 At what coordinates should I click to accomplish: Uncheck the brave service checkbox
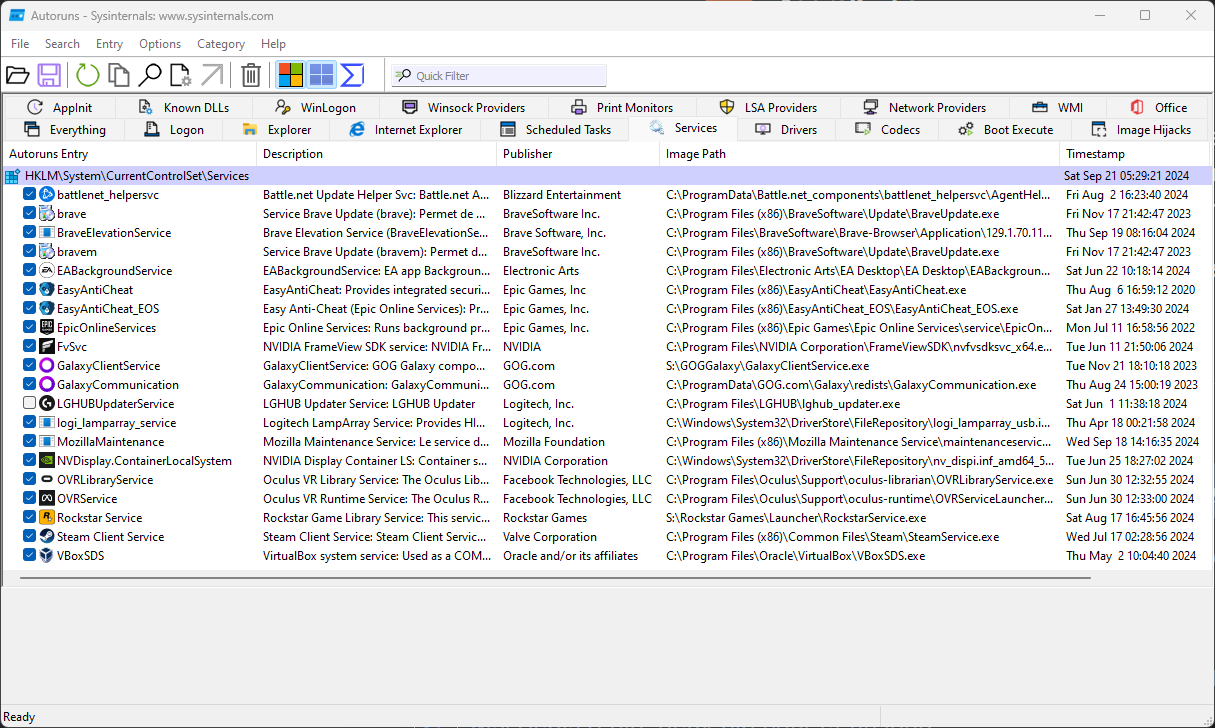[x=29, y=214]
